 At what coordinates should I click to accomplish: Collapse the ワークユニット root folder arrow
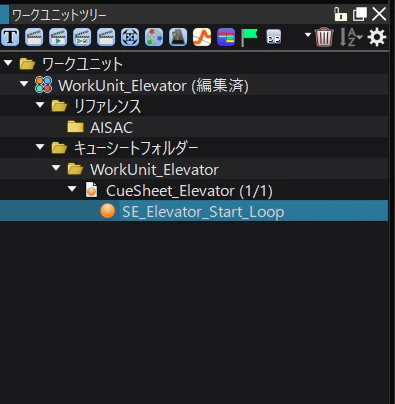point(8,63)
